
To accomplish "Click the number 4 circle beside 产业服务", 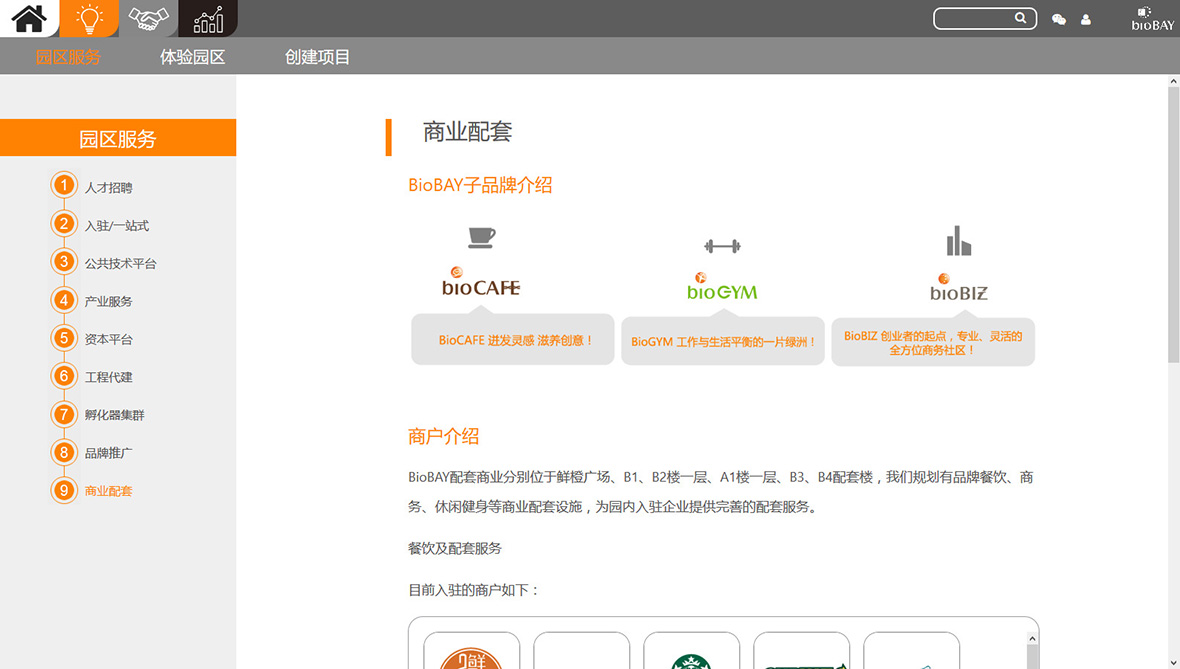I will point(64,300).
